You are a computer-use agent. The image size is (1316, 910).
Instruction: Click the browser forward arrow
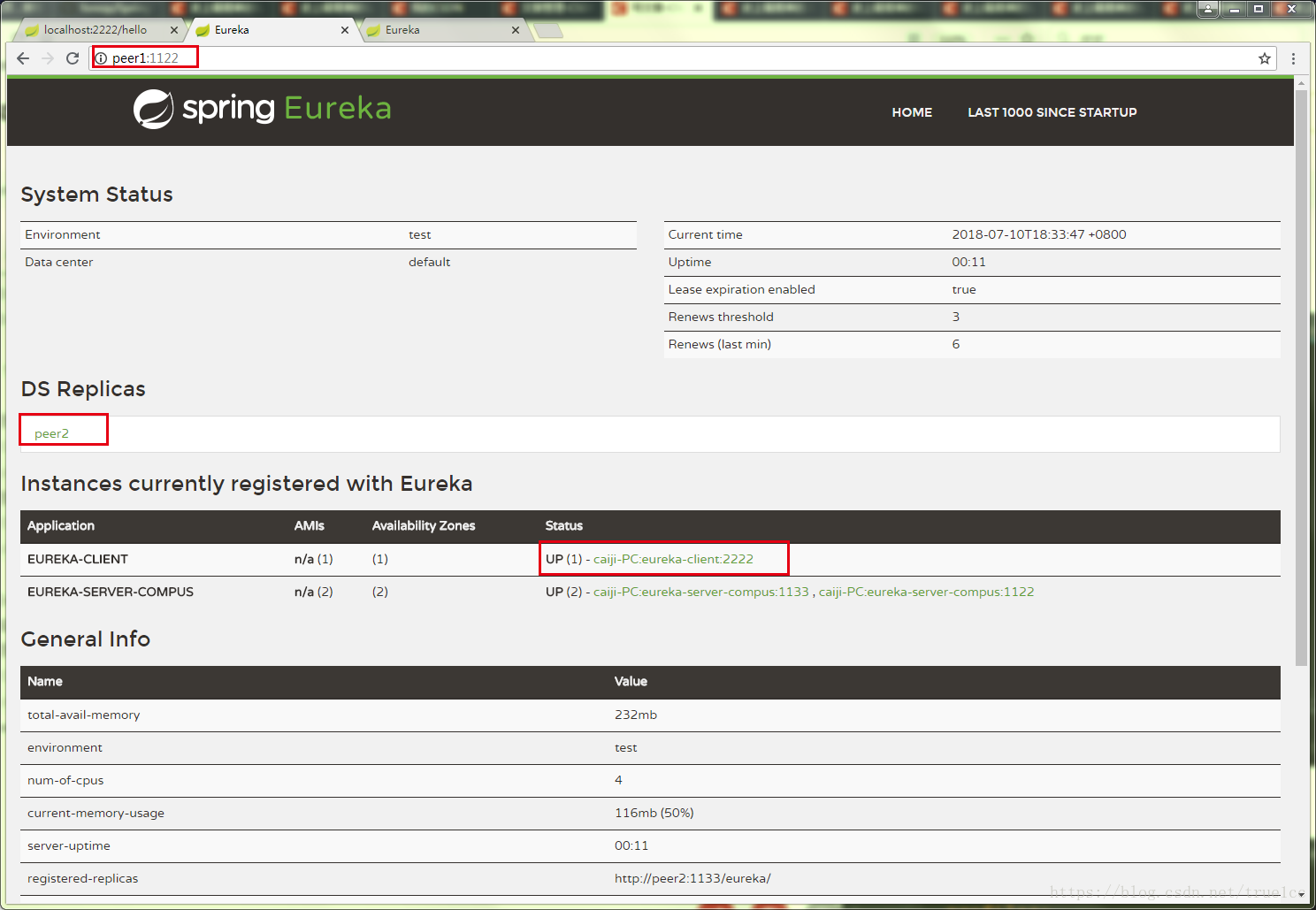(x=48, y=58)
